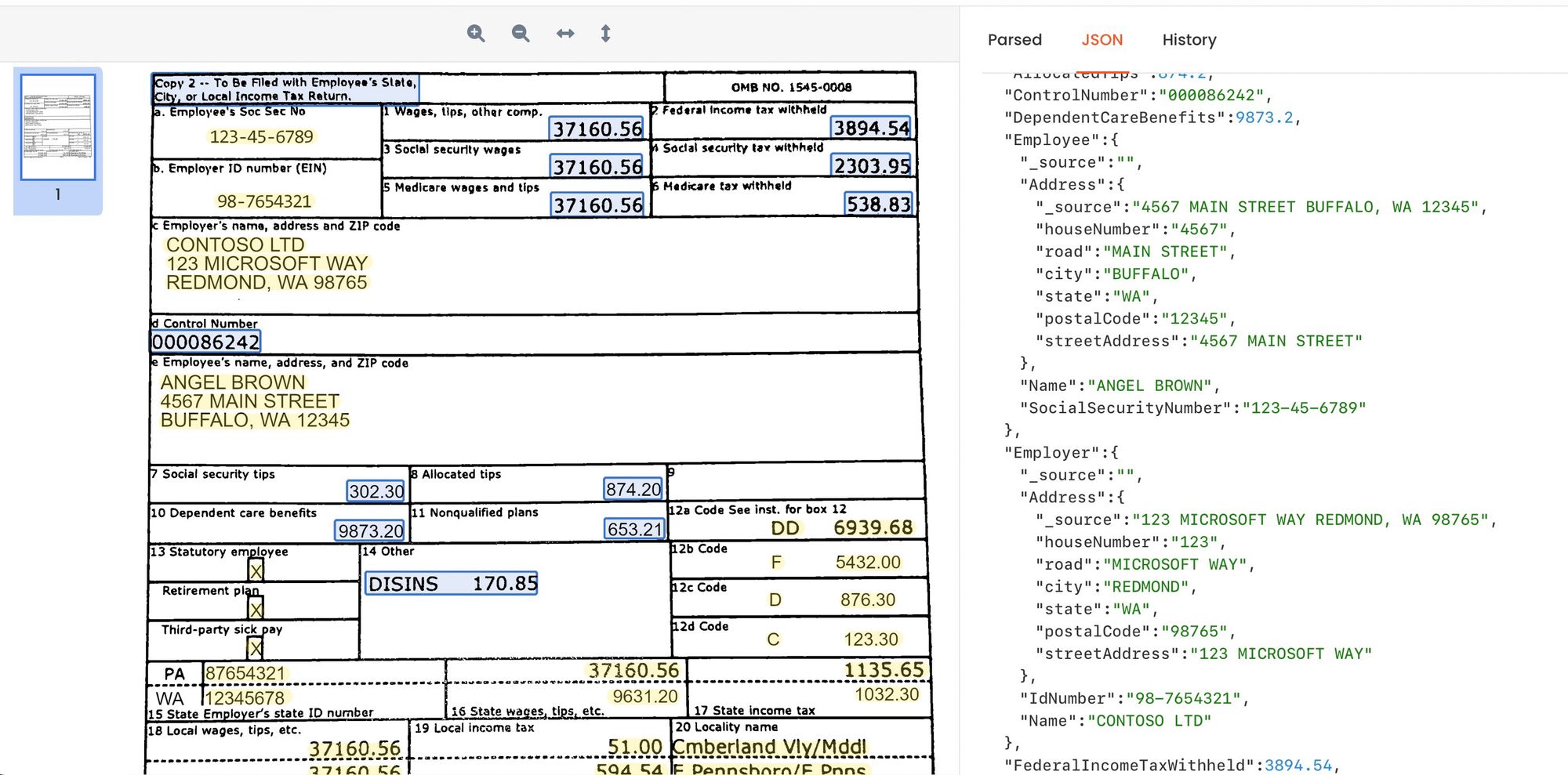This screenshot has width=1568, height=775.
Task: Click the Social security wages 37160.56 field
Action: [x=597, y=165]
